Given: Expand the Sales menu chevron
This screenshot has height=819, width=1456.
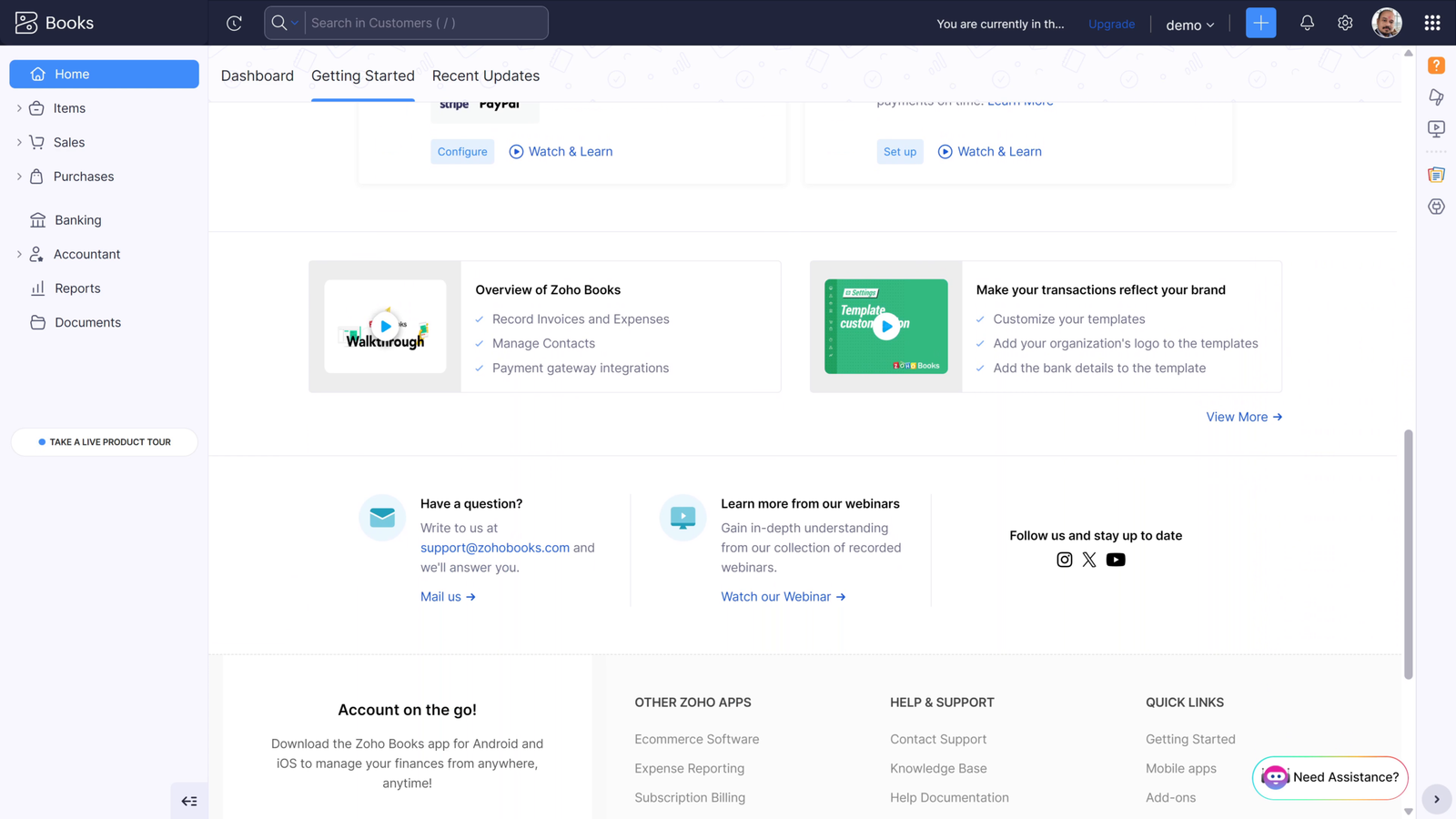Looking at the screenshot, I should click(x=19, y=142).
